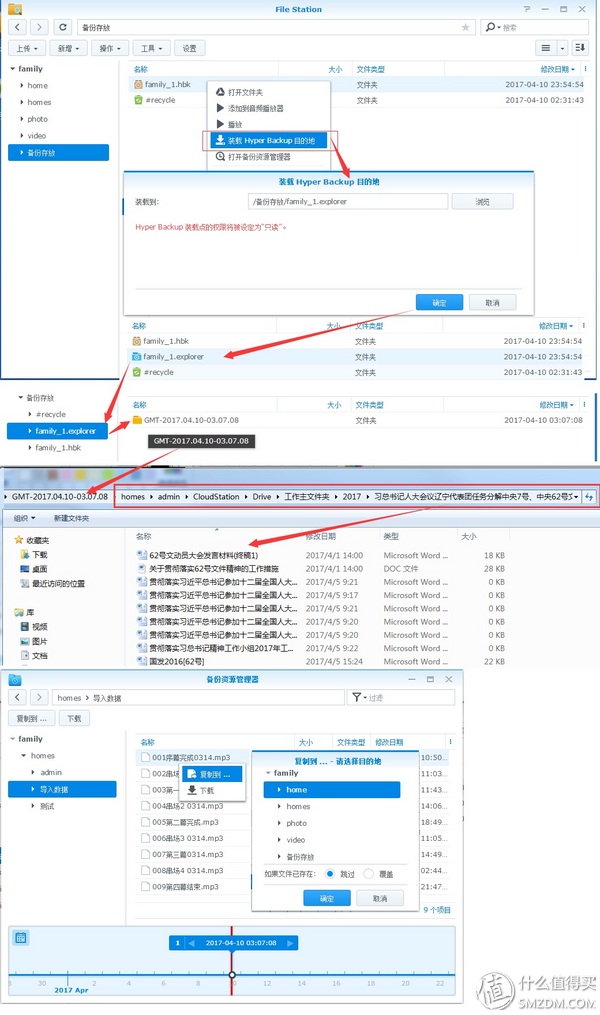
Task: Choose 装载 Hyper Backup 目的地 menu entry
Action: pyautogui.click(x=270, y=140)
